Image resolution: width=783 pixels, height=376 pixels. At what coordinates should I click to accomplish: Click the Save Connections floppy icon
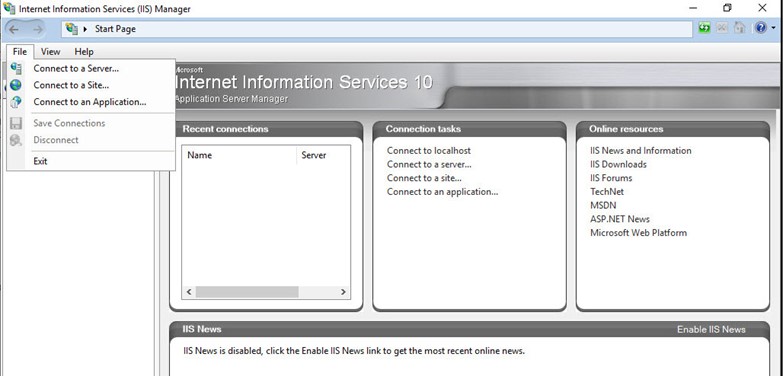(x=16, y=123)
